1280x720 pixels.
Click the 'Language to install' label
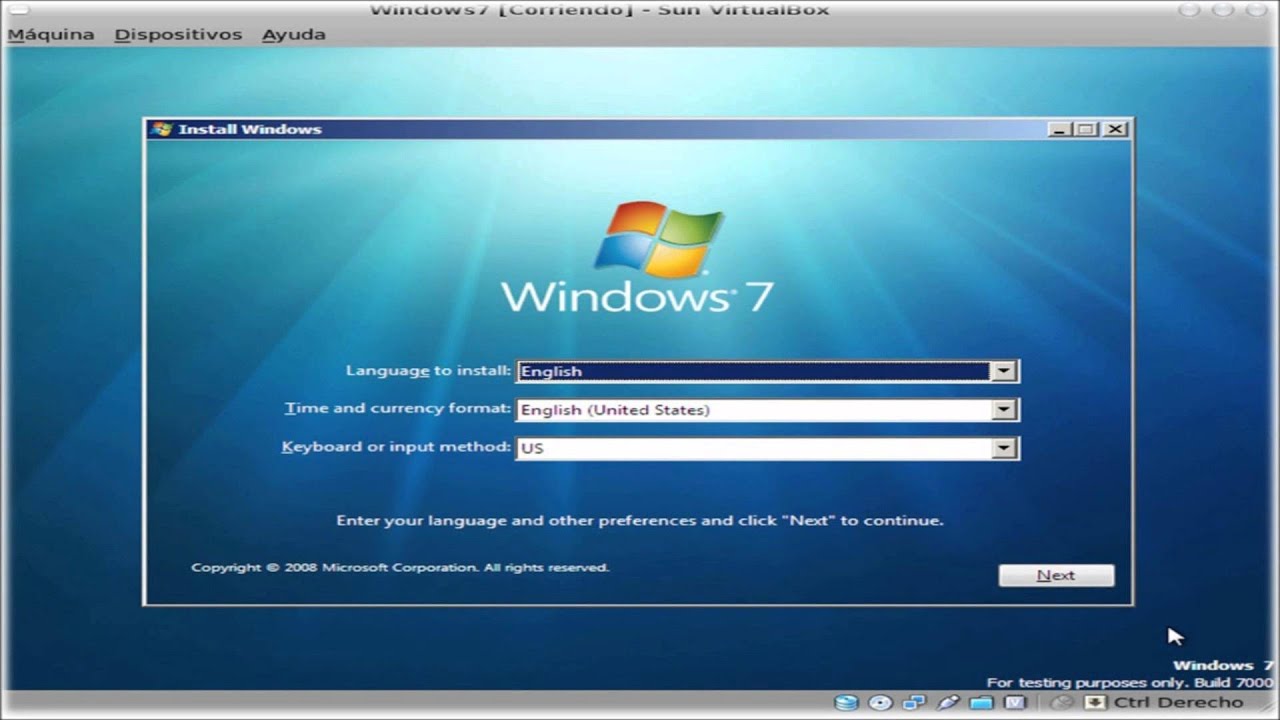[428, 370]
